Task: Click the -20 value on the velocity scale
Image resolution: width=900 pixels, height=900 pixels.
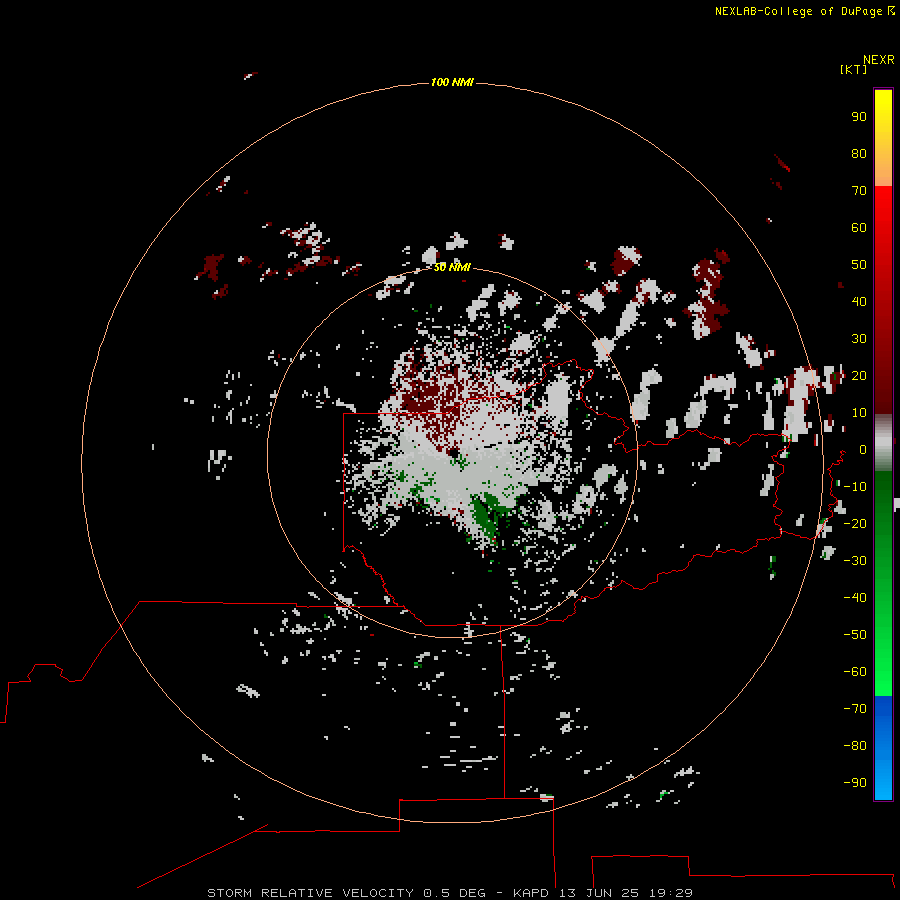Action: click(x=855, y=523)
